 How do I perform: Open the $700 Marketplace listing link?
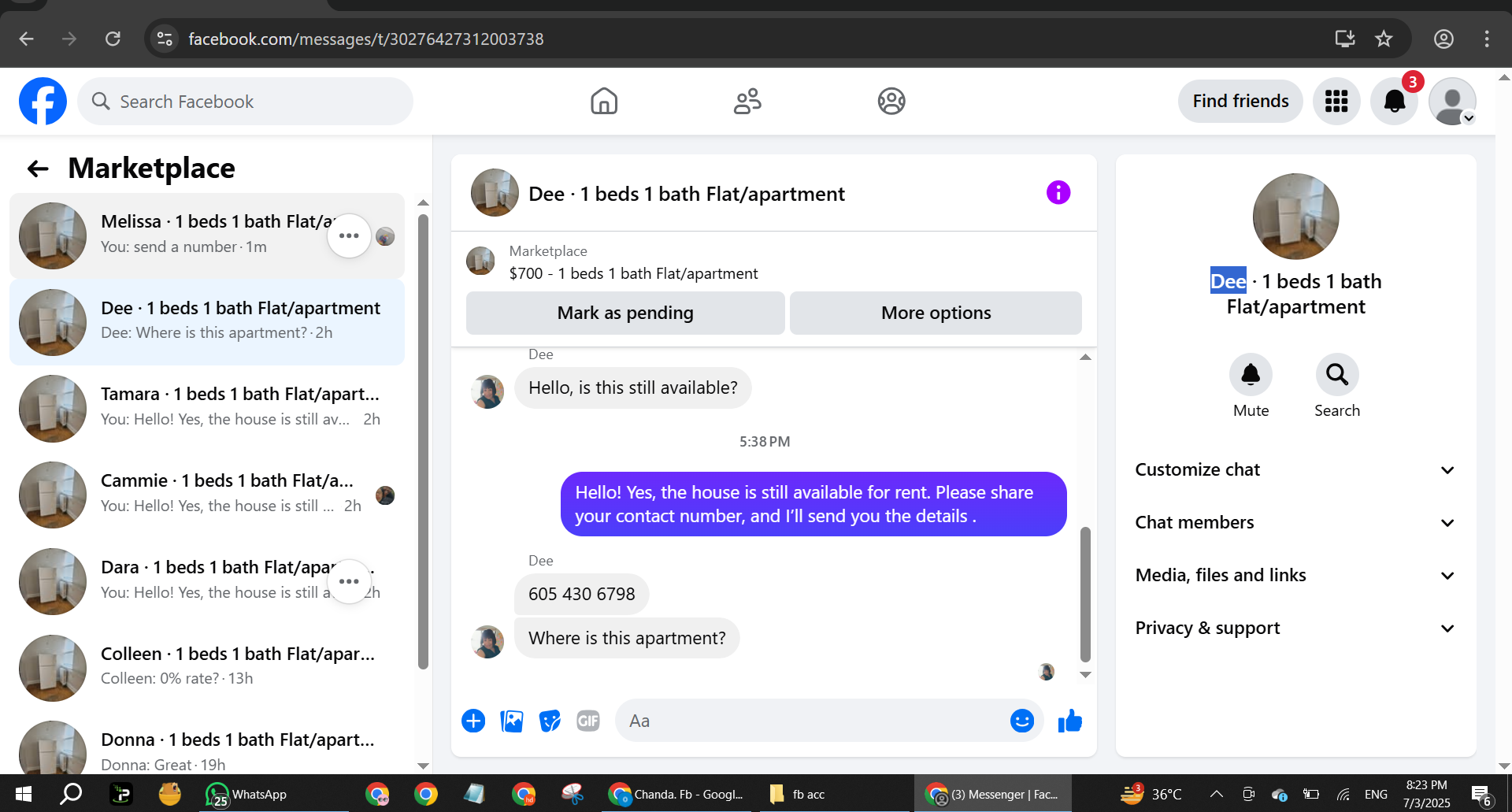coord(633,273)
